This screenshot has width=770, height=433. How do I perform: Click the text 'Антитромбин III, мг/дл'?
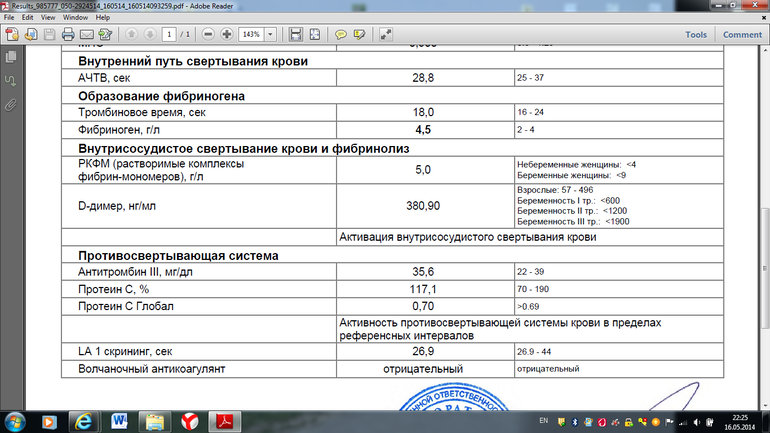coord(135,272)
